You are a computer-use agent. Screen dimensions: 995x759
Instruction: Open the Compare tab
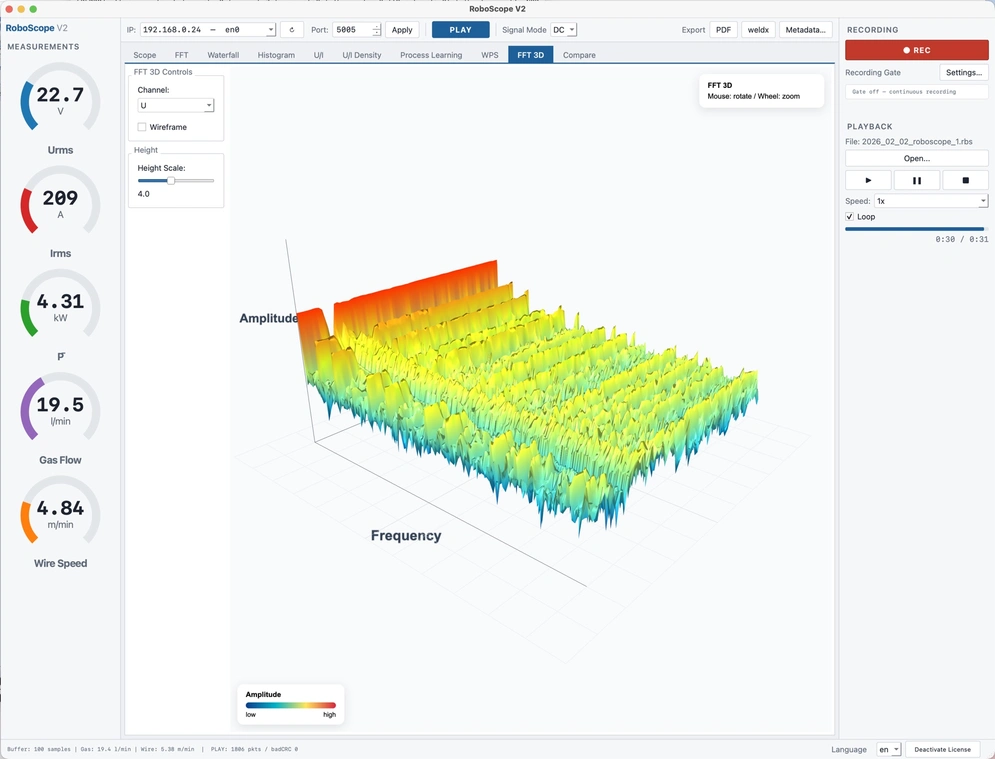coord(579,55)
